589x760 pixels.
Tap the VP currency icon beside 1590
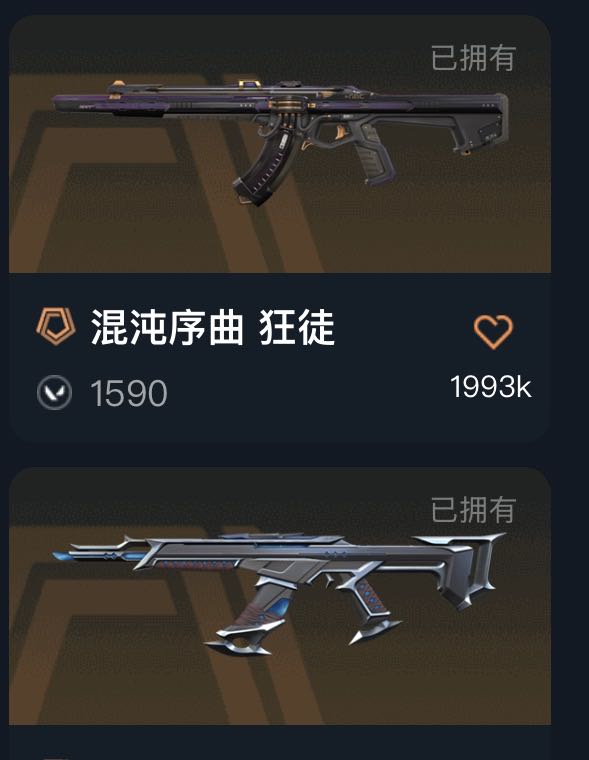54,393
